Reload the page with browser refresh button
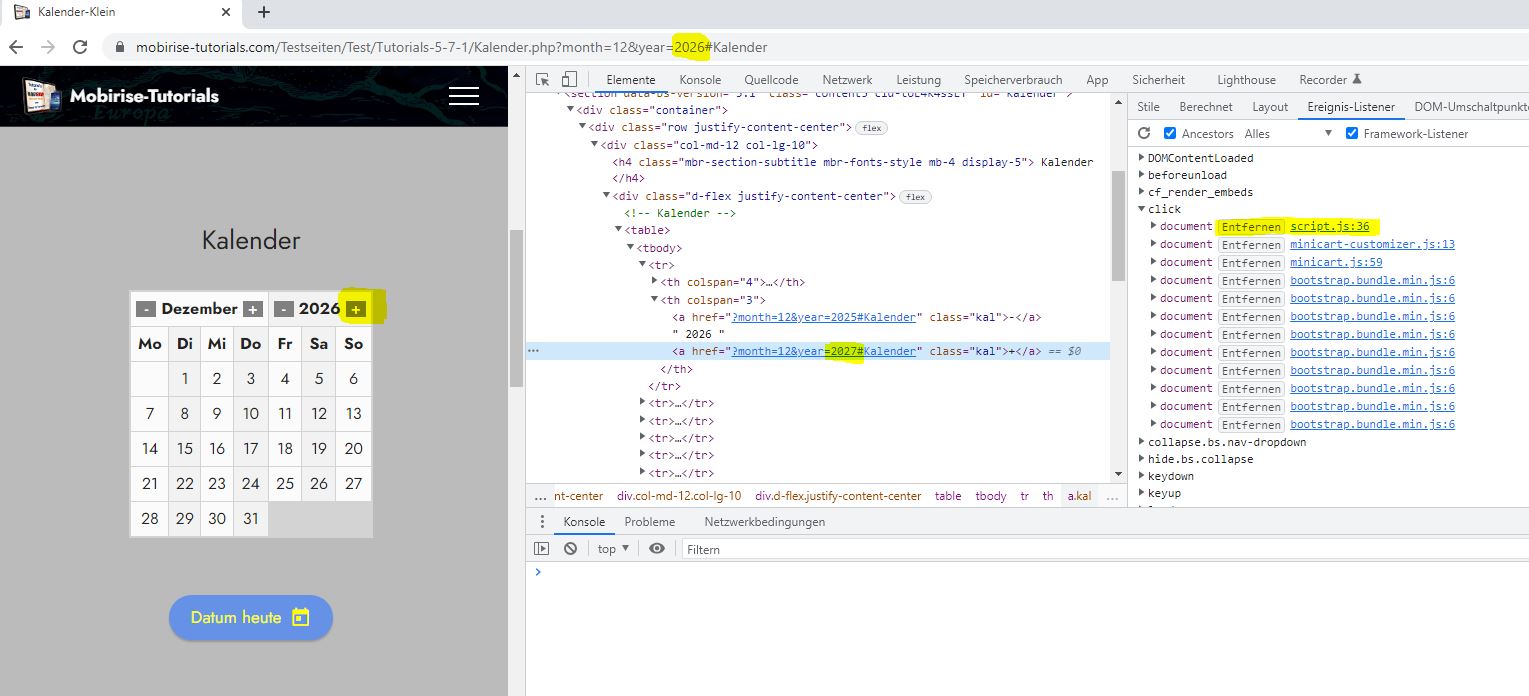1529x696 pixels. point(79,47)
